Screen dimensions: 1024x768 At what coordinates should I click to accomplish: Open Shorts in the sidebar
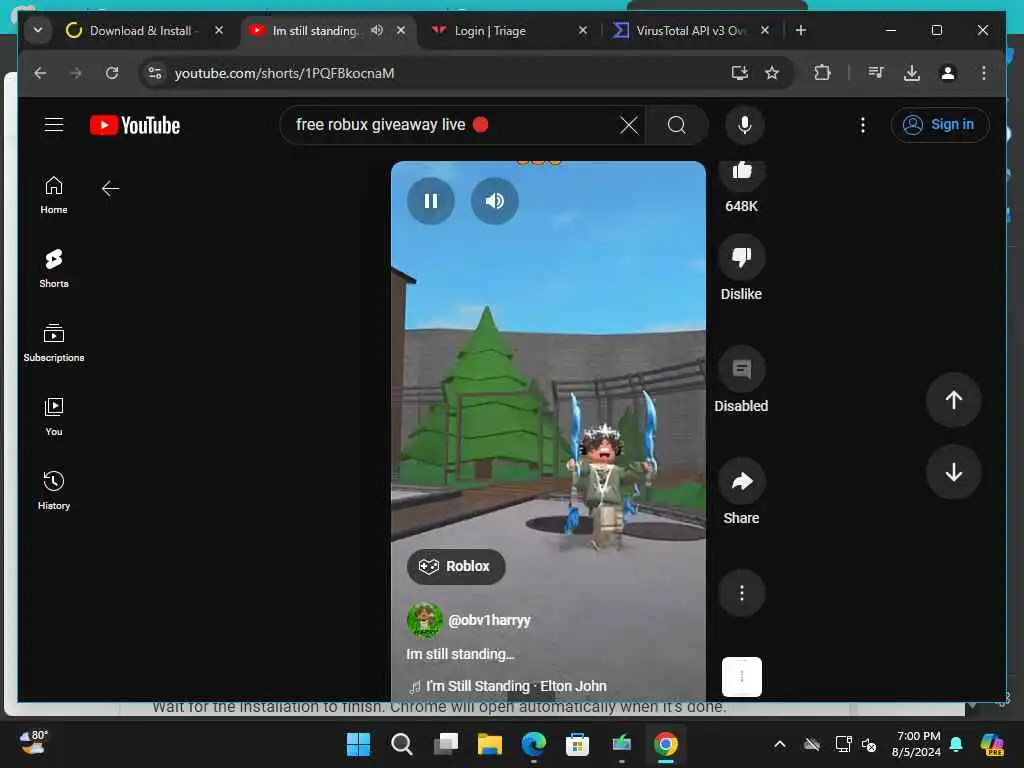[x=54, y=268]
